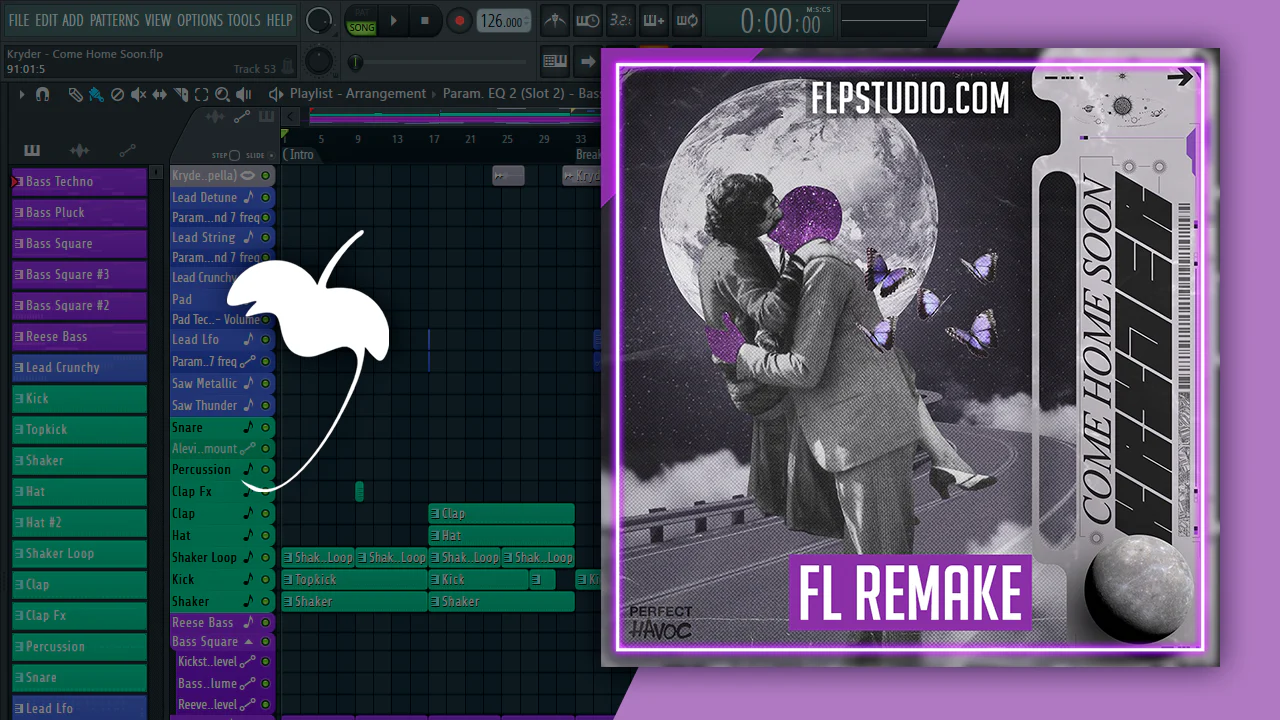Select the first Shaker clip in playlist

pos(355,602)
